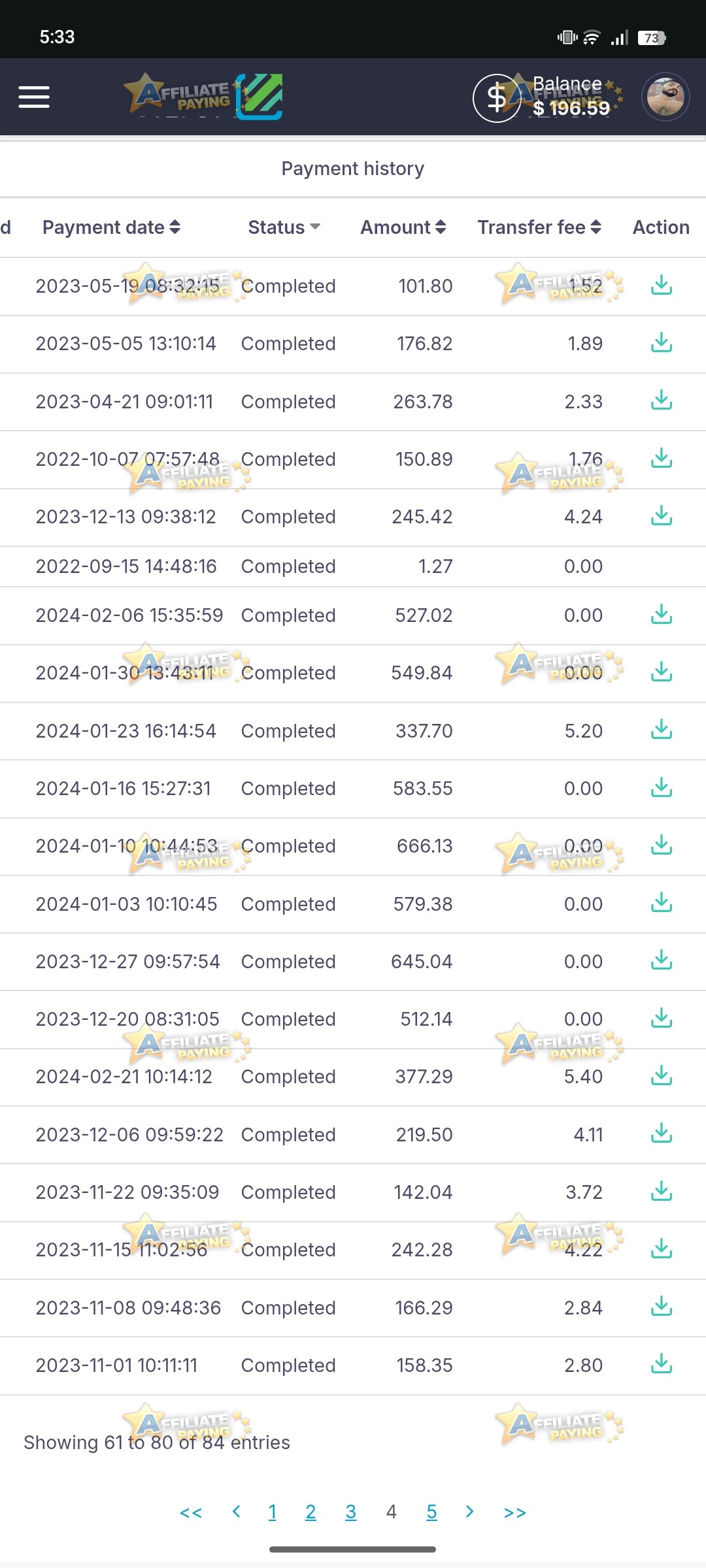The image size is (706, 1568).
Task: Click the dollar balance icon
Action: click(497, 98)
